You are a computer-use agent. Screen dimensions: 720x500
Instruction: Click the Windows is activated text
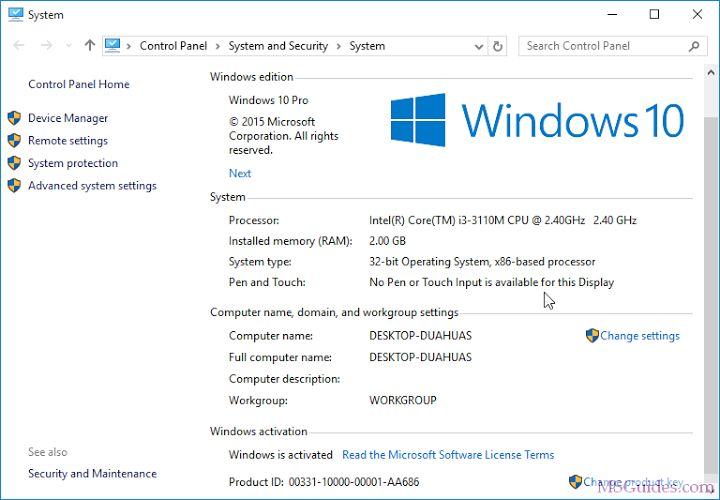281,455
